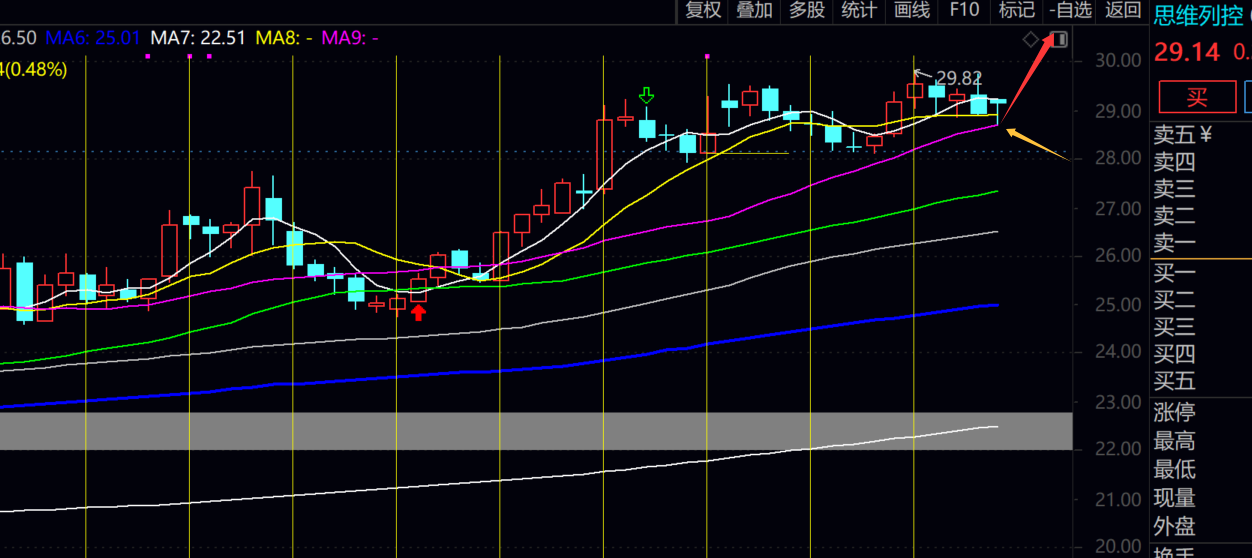Click the 标记 mark button
Image resolution: width=1252 pixels, height=558 pixels.
click(1016, 11)
